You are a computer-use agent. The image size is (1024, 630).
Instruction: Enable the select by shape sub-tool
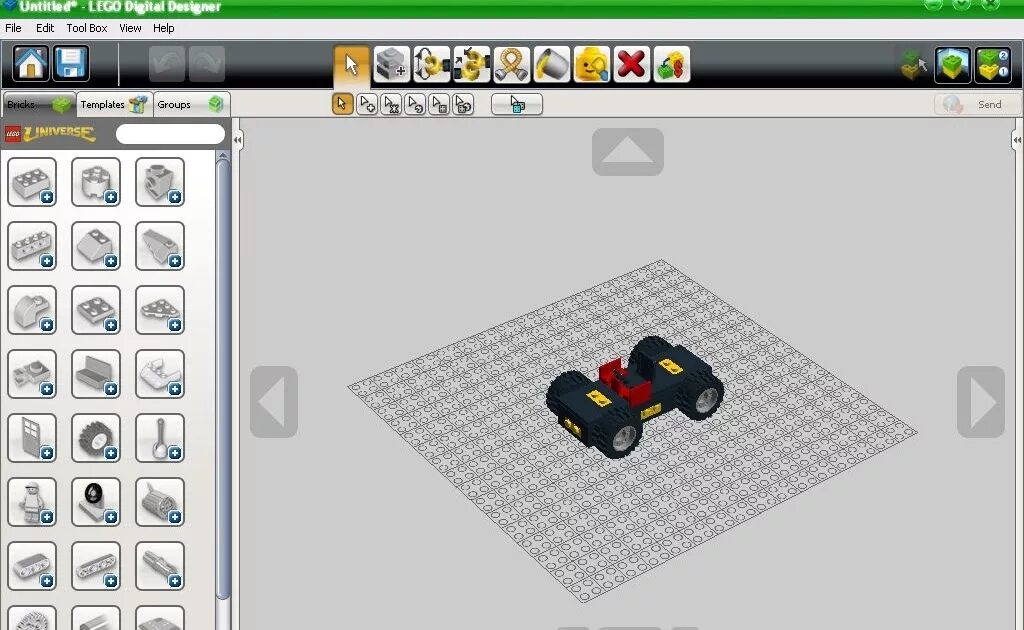[x=440, y=104]
